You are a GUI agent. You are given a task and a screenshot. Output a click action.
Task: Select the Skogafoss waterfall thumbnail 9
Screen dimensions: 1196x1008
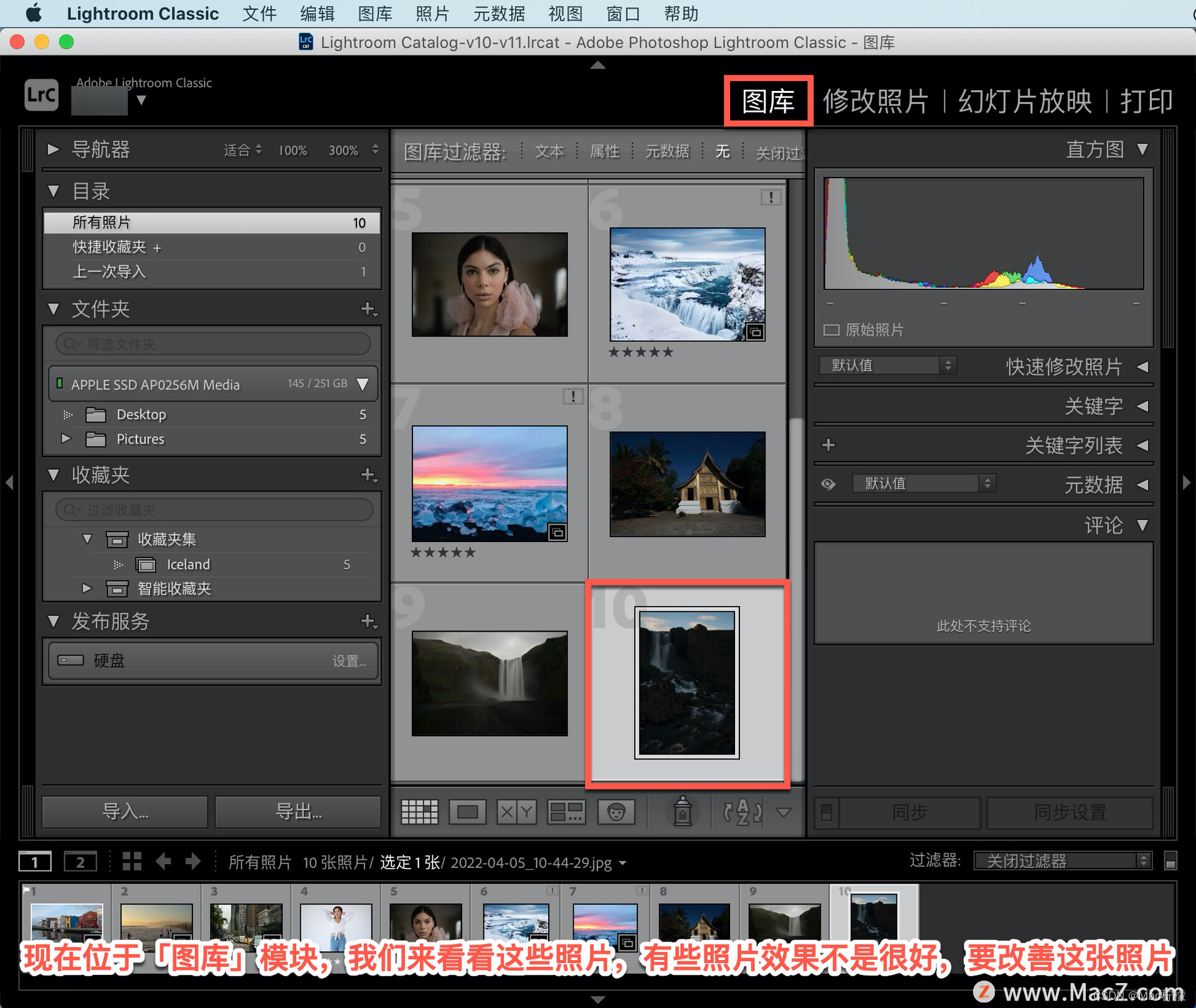click(490, 683)
